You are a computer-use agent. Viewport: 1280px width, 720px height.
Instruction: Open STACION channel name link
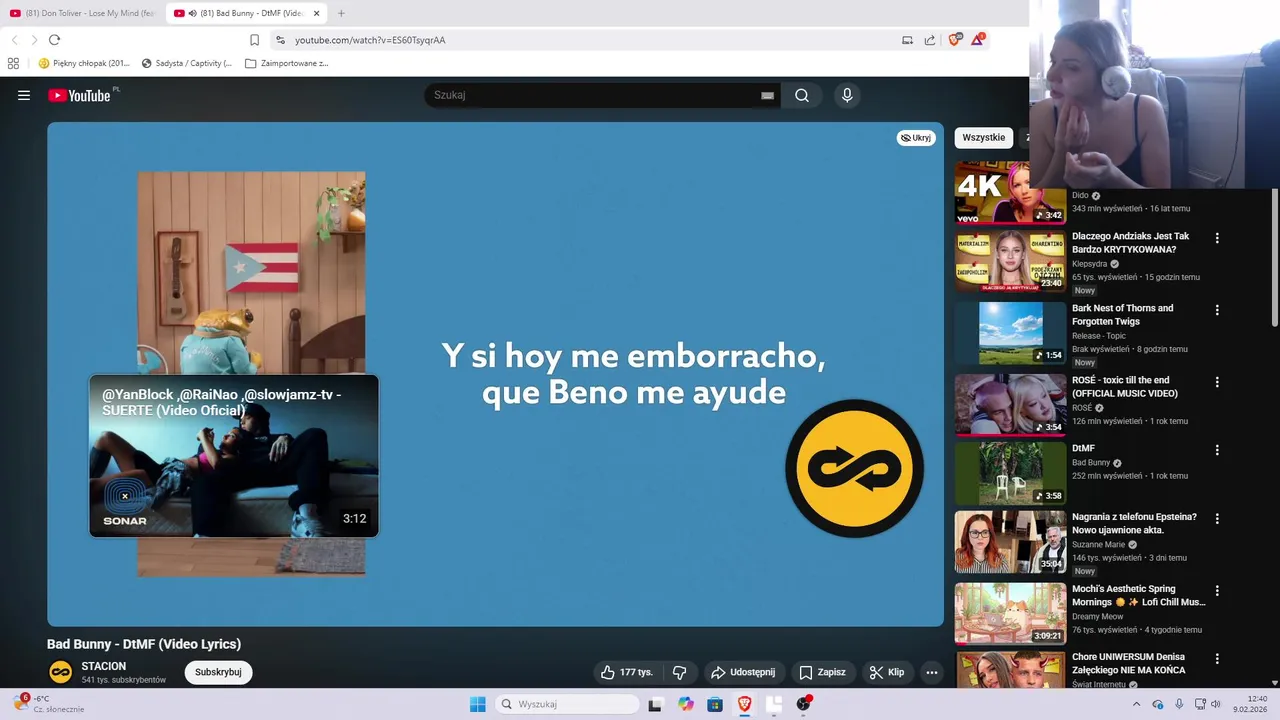(104, 666)
